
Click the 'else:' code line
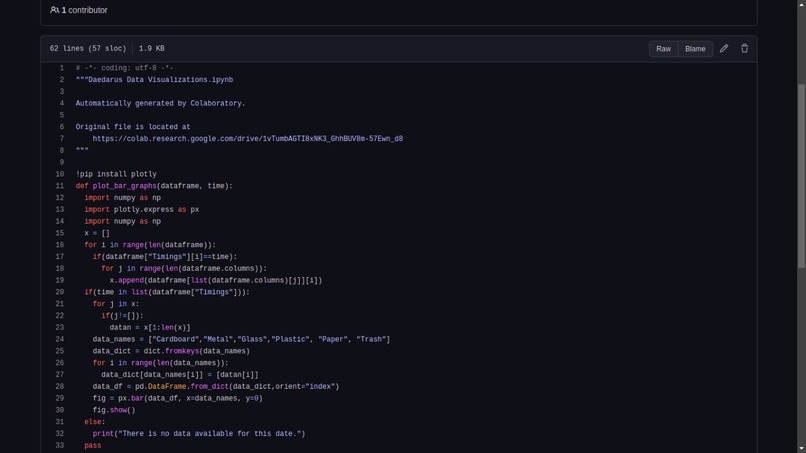[95, 422]
